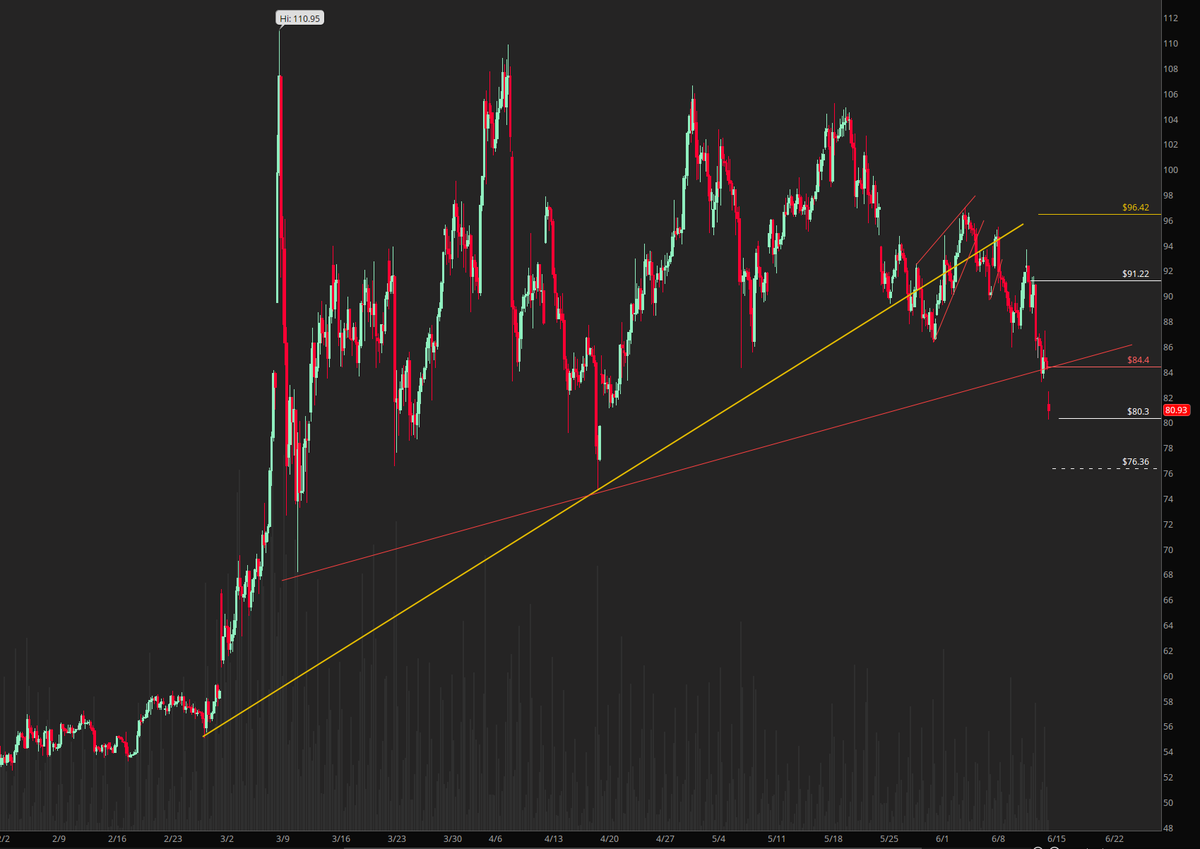Select the long red ascending trendline
This screenshot has height=849, width=1200.
[x=707, y=462]
